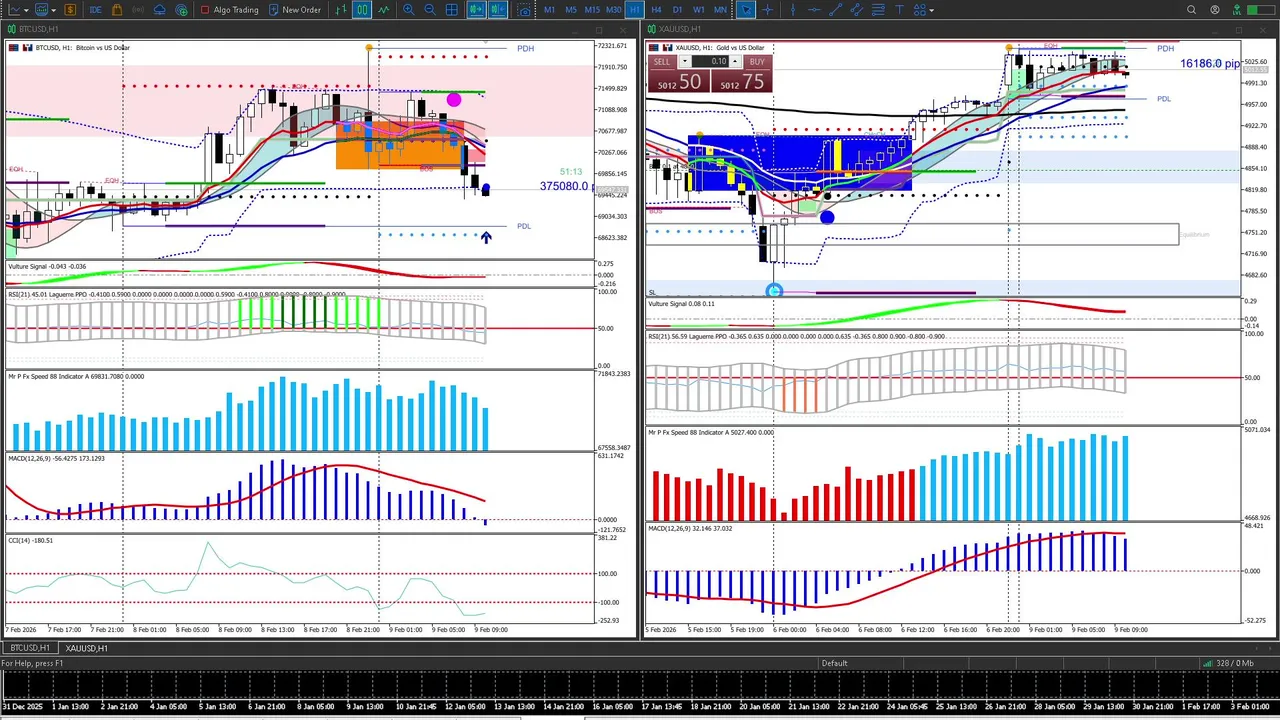Screen dimensions: 1280x720
Task: Select the blue circle marker on XAUUSD chart
Action: pyautogui.click(x=827, y=217)
